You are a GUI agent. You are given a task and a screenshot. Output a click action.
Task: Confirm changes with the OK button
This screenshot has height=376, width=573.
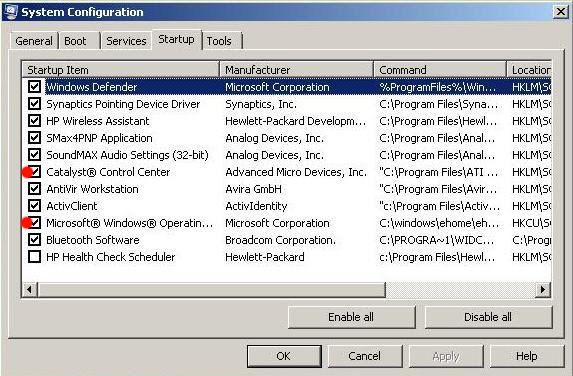point(284,356)
